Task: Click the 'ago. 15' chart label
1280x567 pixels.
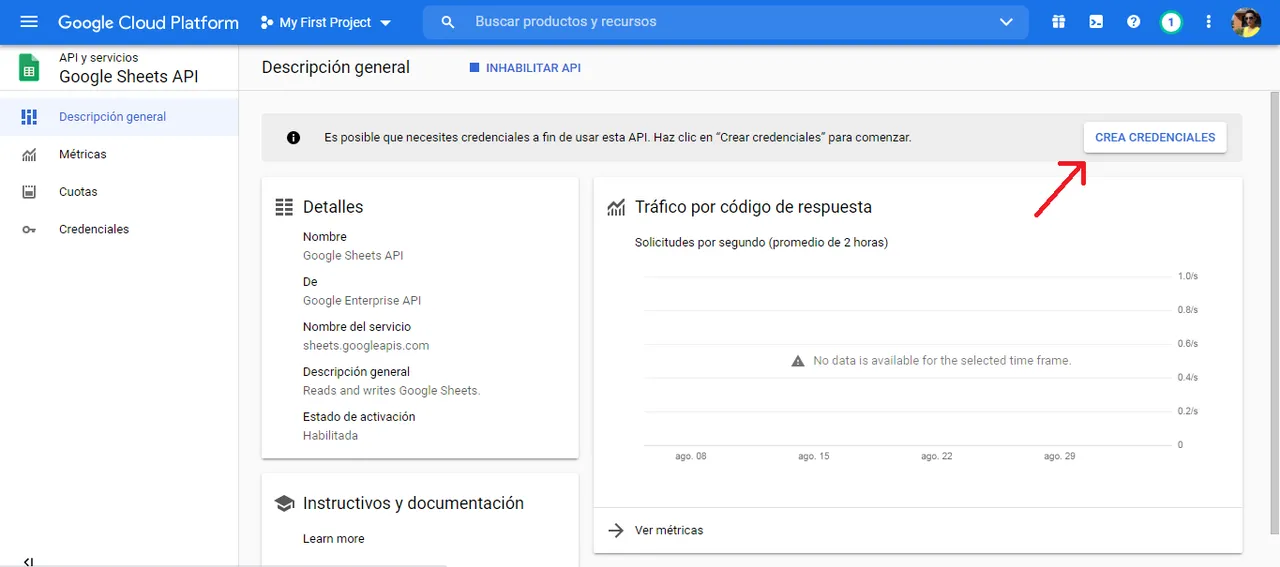Action: [x=814, y=456]
